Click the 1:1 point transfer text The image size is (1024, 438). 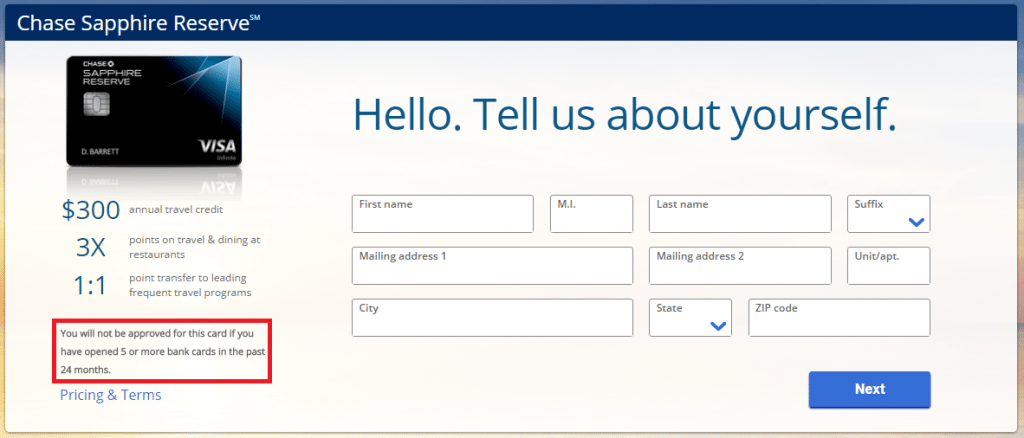coord(163,286)
